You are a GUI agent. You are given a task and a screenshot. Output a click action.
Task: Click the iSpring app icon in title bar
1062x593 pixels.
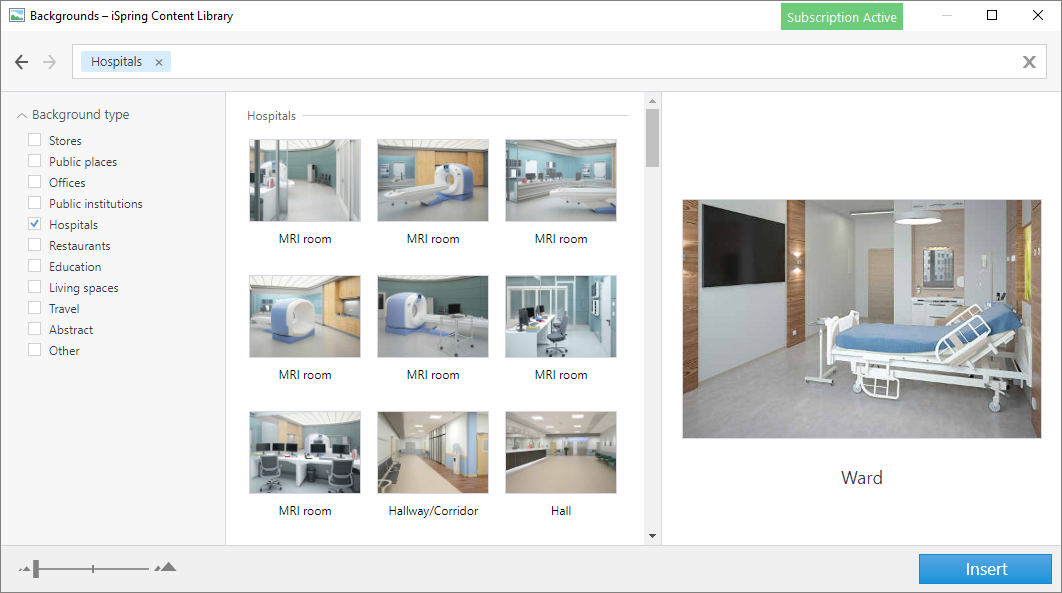[16, 16]
